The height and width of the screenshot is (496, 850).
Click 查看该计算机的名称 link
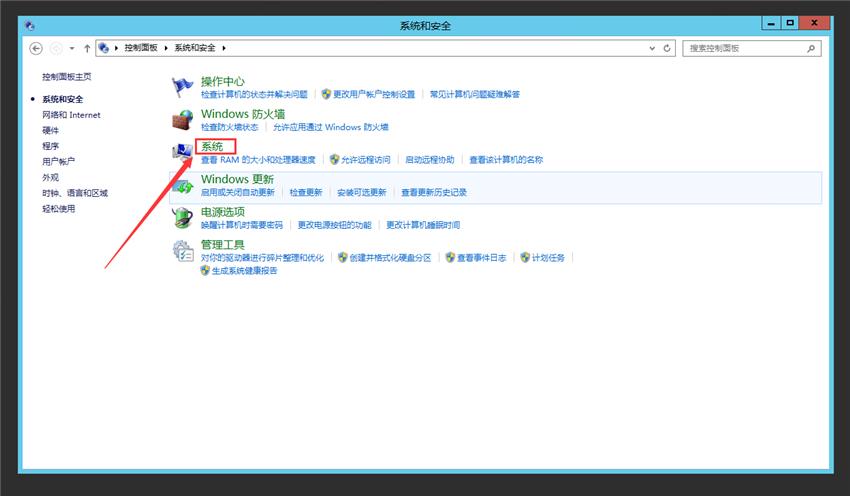[x=506, y=160]
